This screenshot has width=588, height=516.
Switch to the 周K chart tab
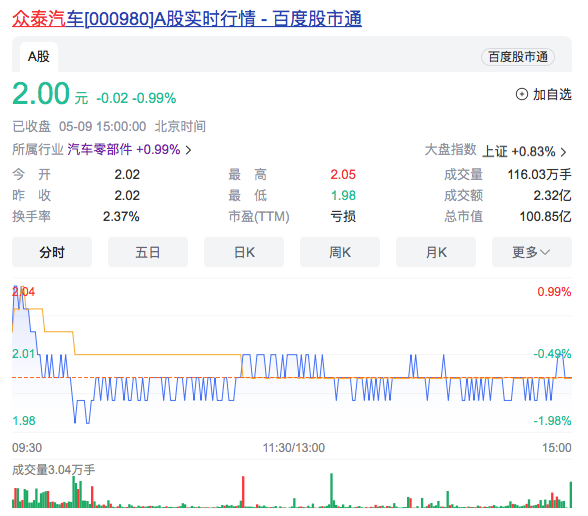tap(340, 252)
